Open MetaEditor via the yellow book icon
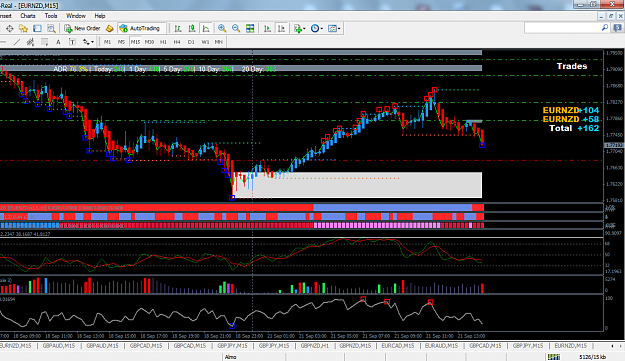This screenshot has height=361, width=625. (x=109, y=28)
